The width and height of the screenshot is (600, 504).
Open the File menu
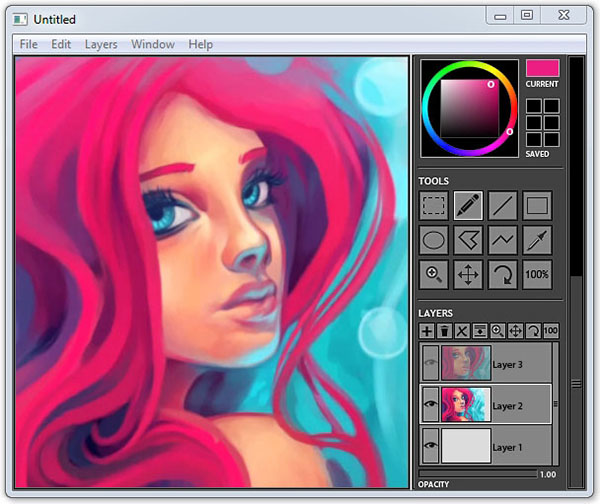tap(28, 44)
